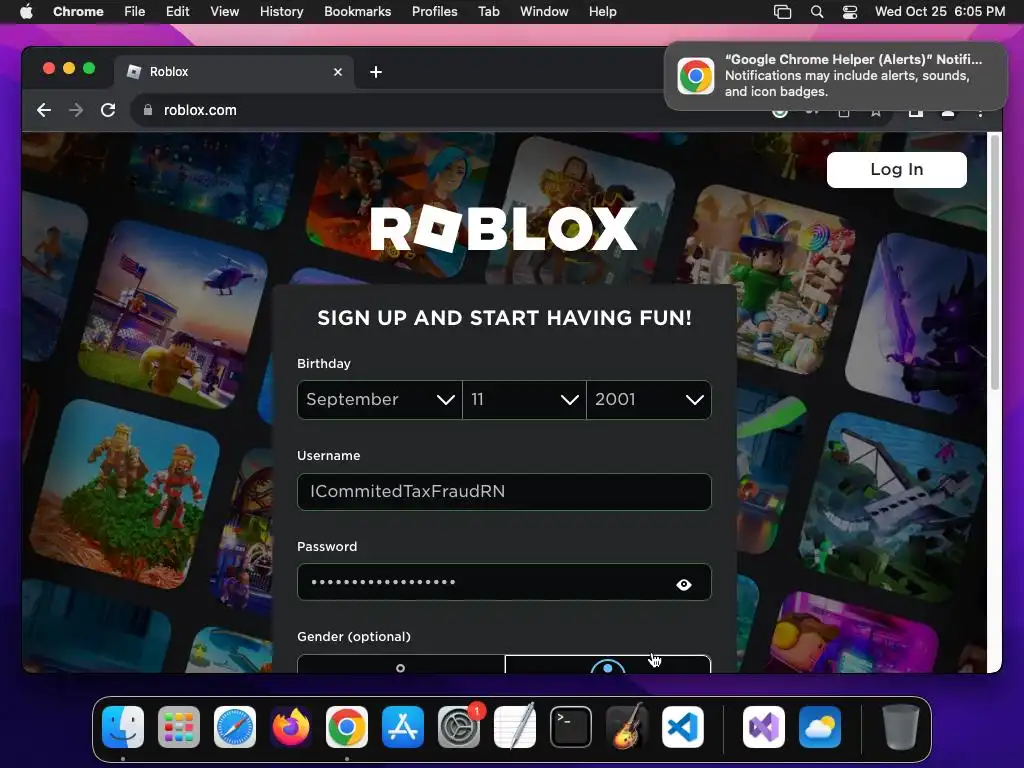Open the View menu
1024x768 pixels.
point(224,12)
